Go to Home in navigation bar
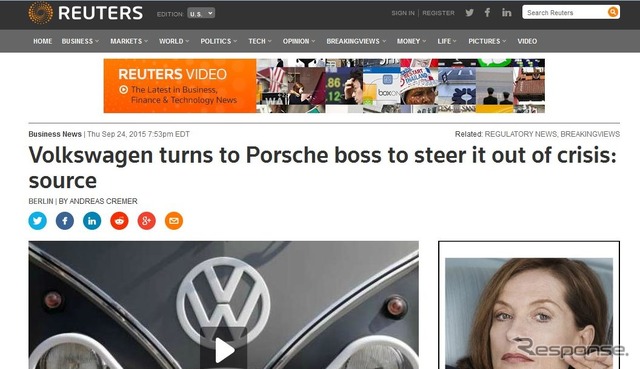Screen dimensions: 640x369 42,41
